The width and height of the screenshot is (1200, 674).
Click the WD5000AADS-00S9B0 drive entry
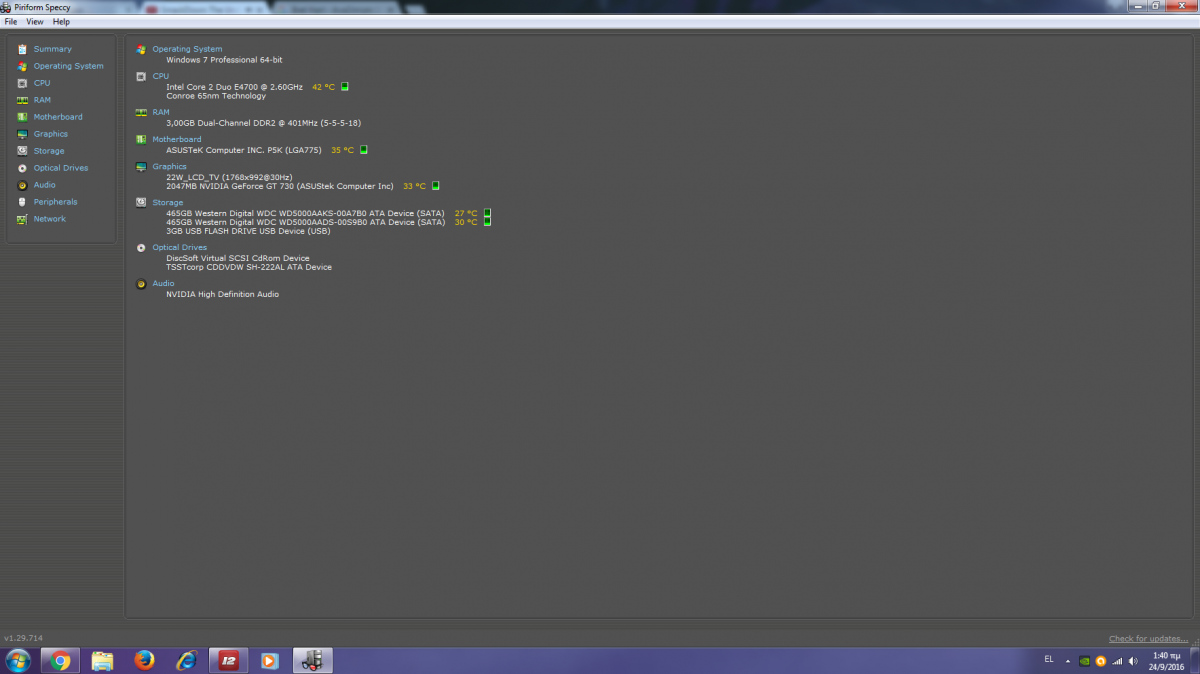click(x=305, y=222)
